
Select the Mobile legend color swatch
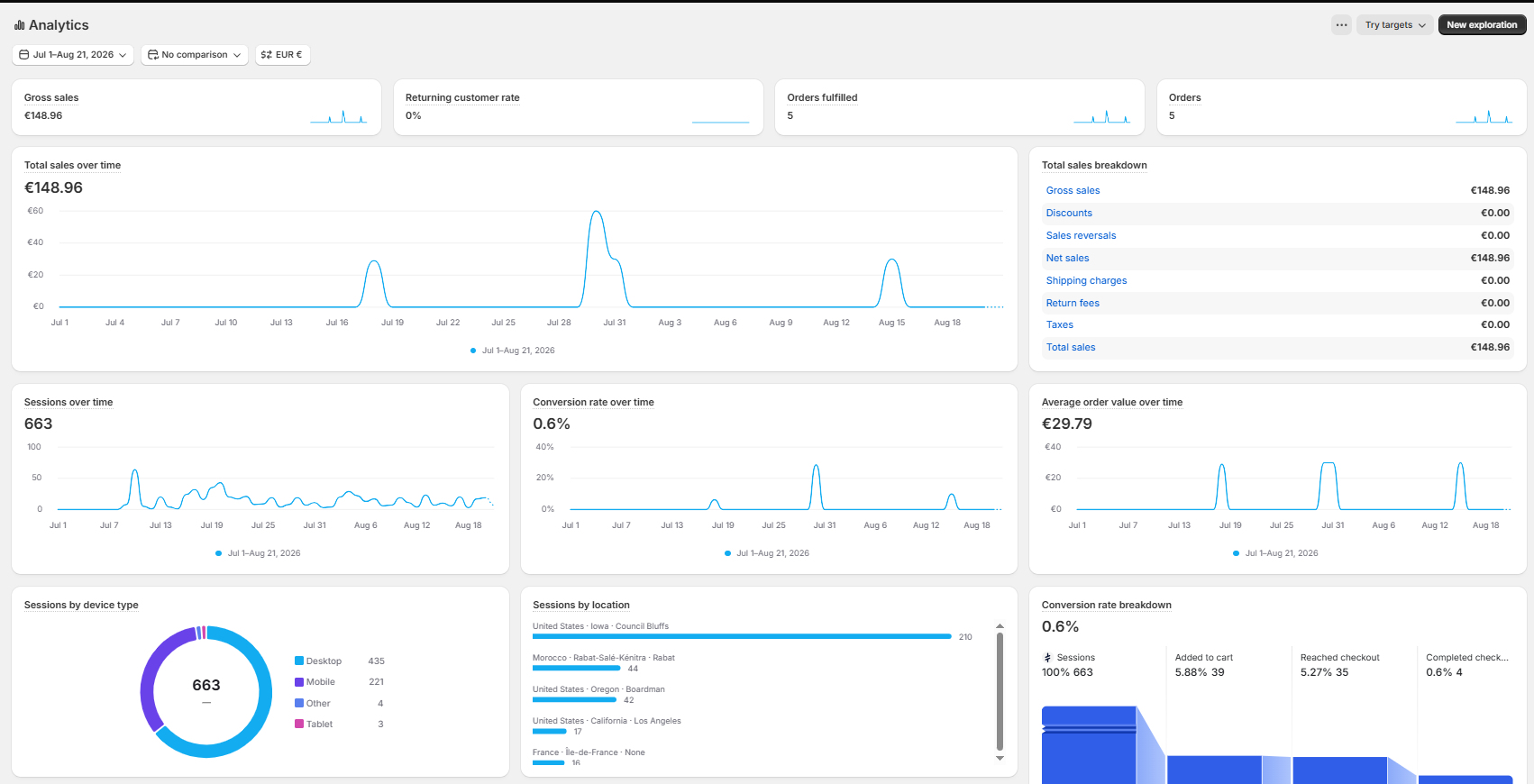(x=299, y=682)
